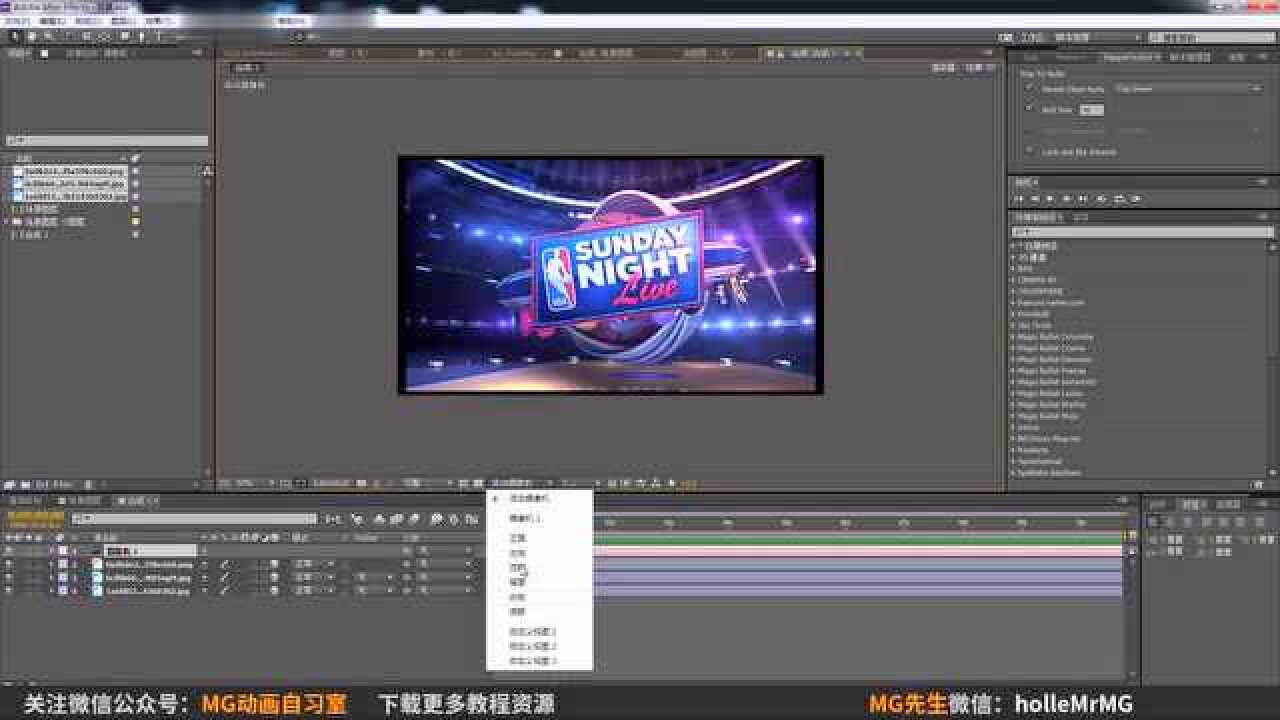Open the composition mini-flowchart icon in timeline
The height and width of the screenshot is (720, 1280).
click(x=332, y=519)
